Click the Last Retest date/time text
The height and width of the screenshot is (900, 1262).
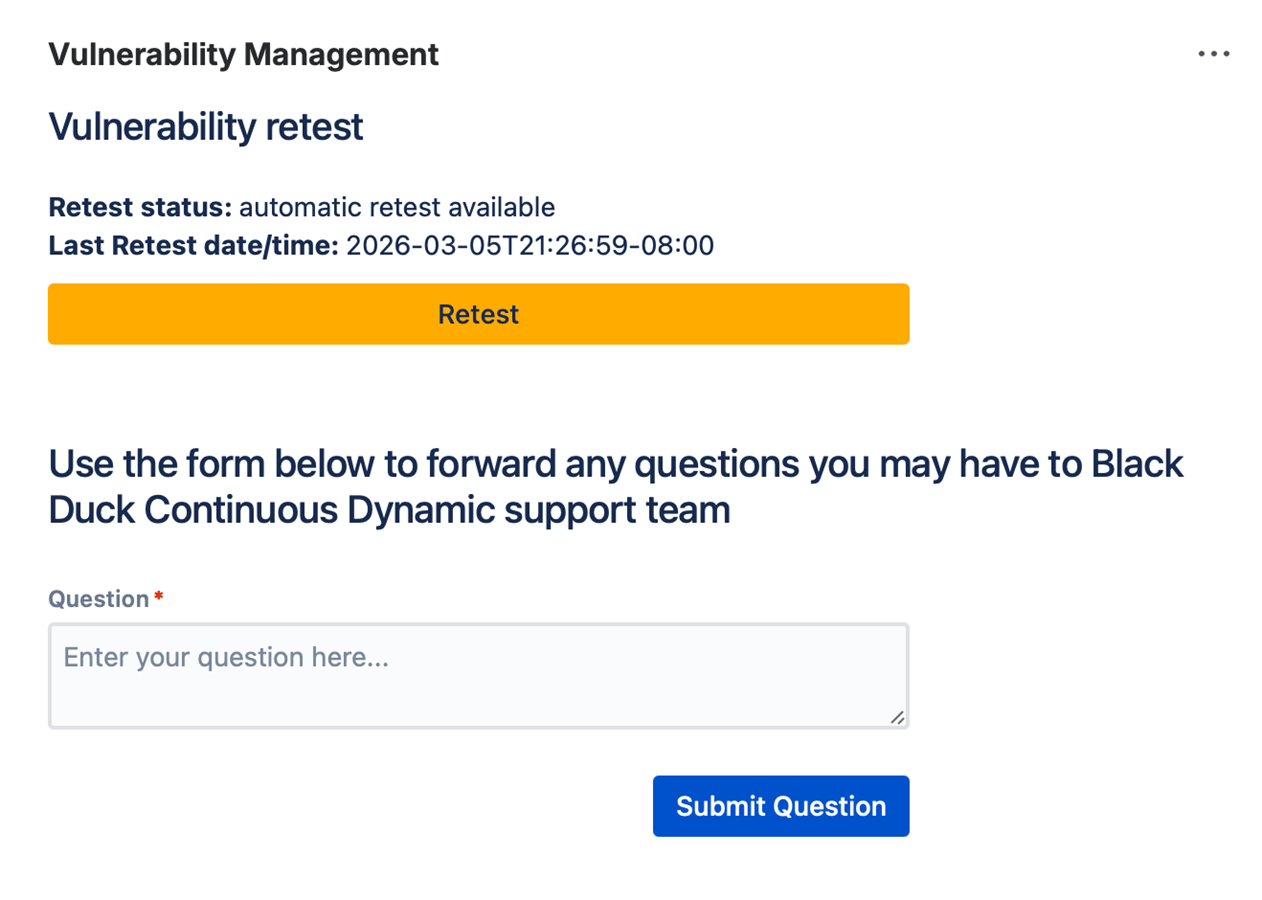[380, 245]
